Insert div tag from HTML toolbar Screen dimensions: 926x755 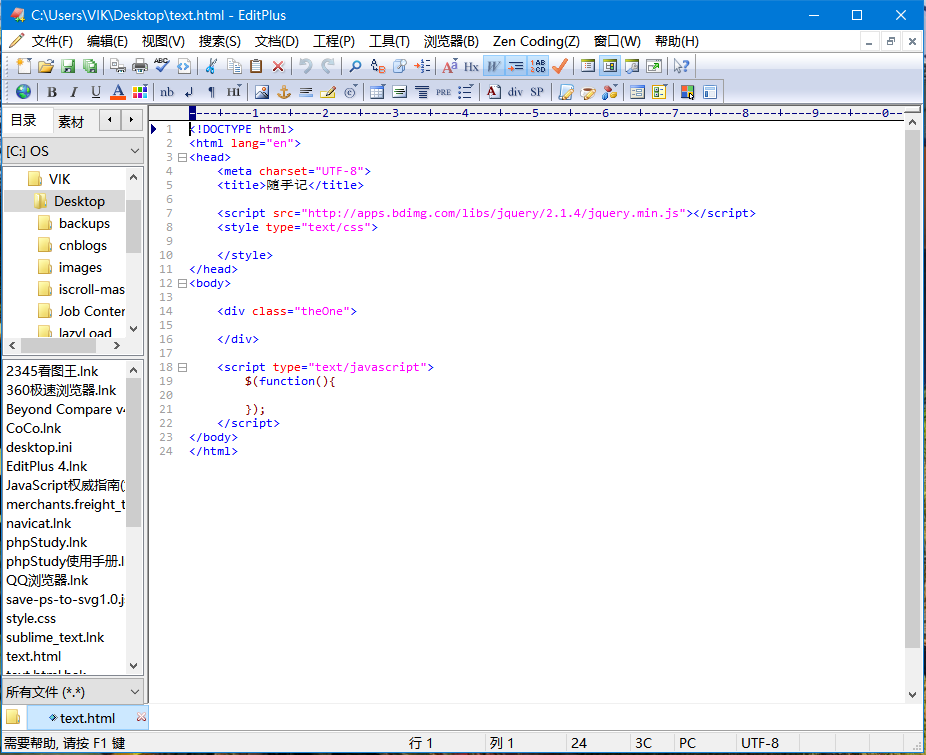(x=516, y=92)
